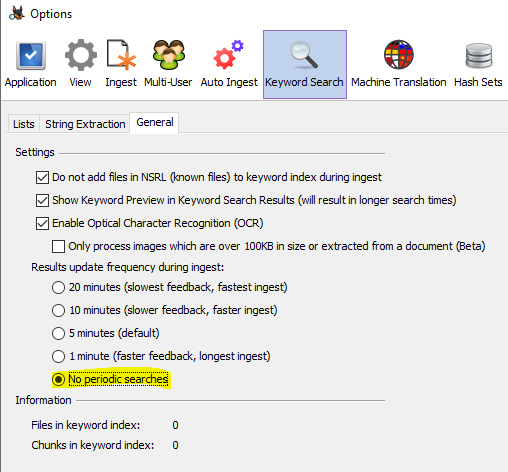
Task: Uncheck Do not add NSRL files to keyword index
Action: (42, 177)
